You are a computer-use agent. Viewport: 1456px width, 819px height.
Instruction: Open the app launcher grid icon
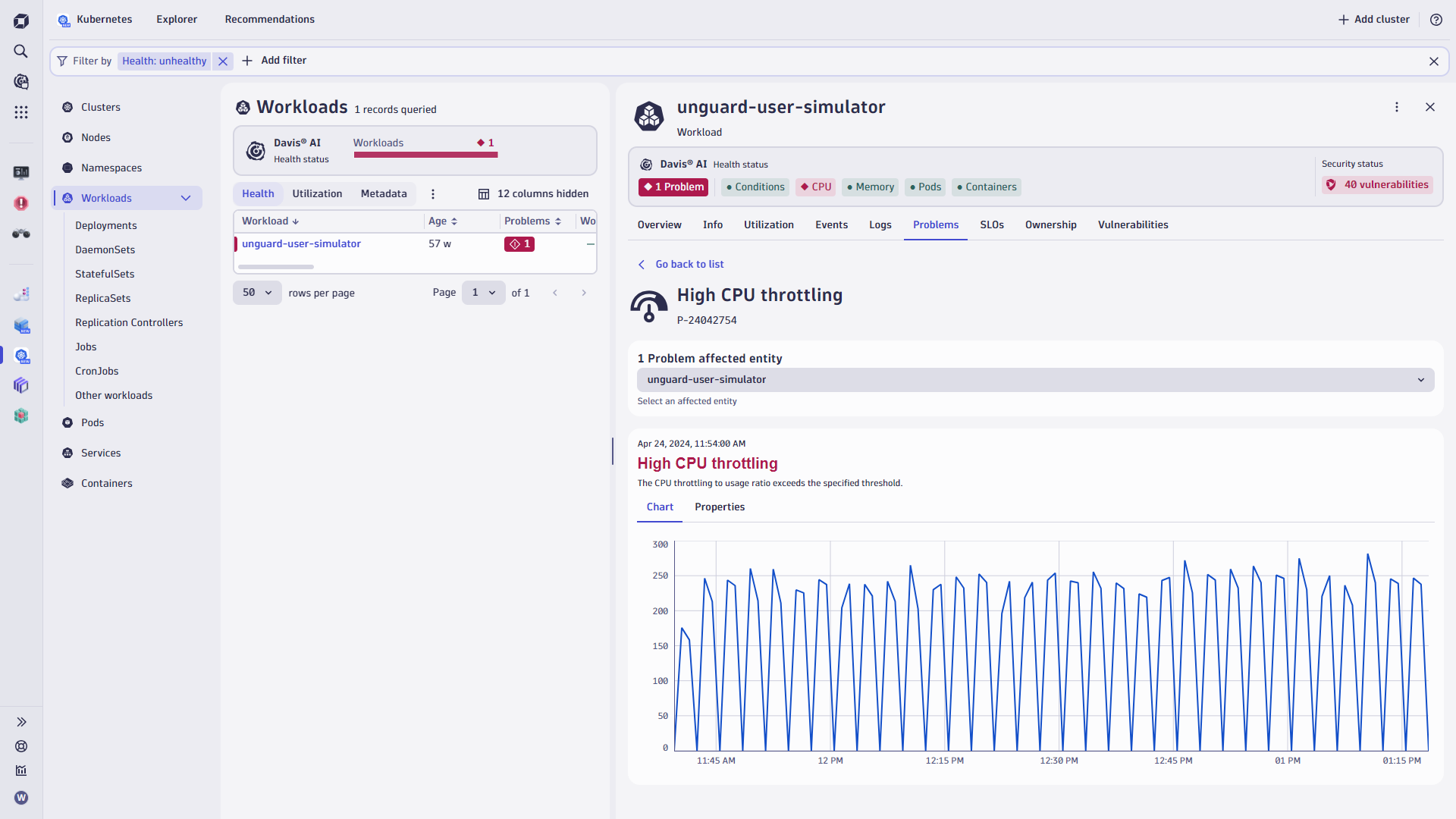coord(21,112)
